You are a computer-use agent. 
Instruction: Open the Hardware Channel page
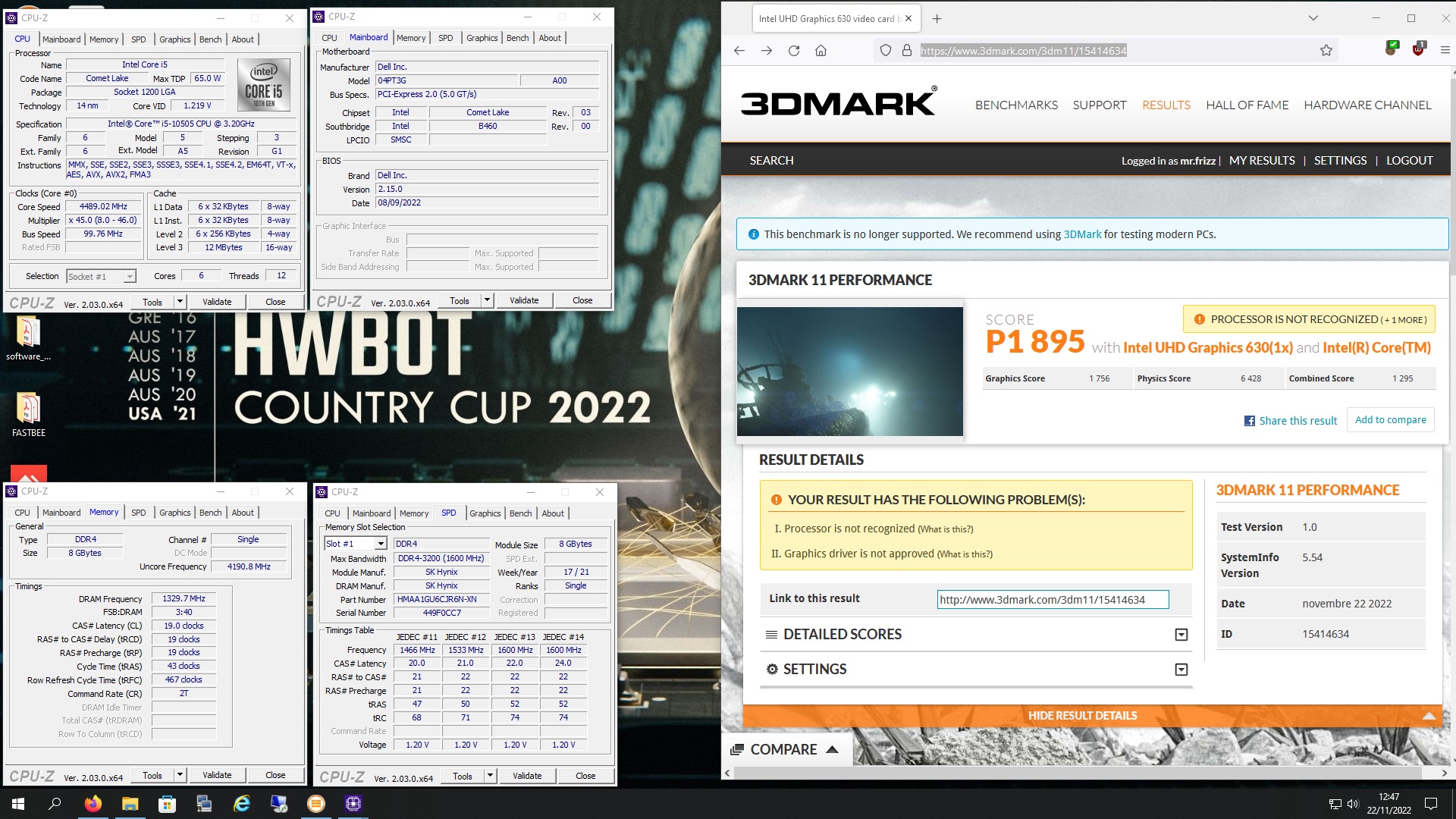click(x=1368, y=105)
